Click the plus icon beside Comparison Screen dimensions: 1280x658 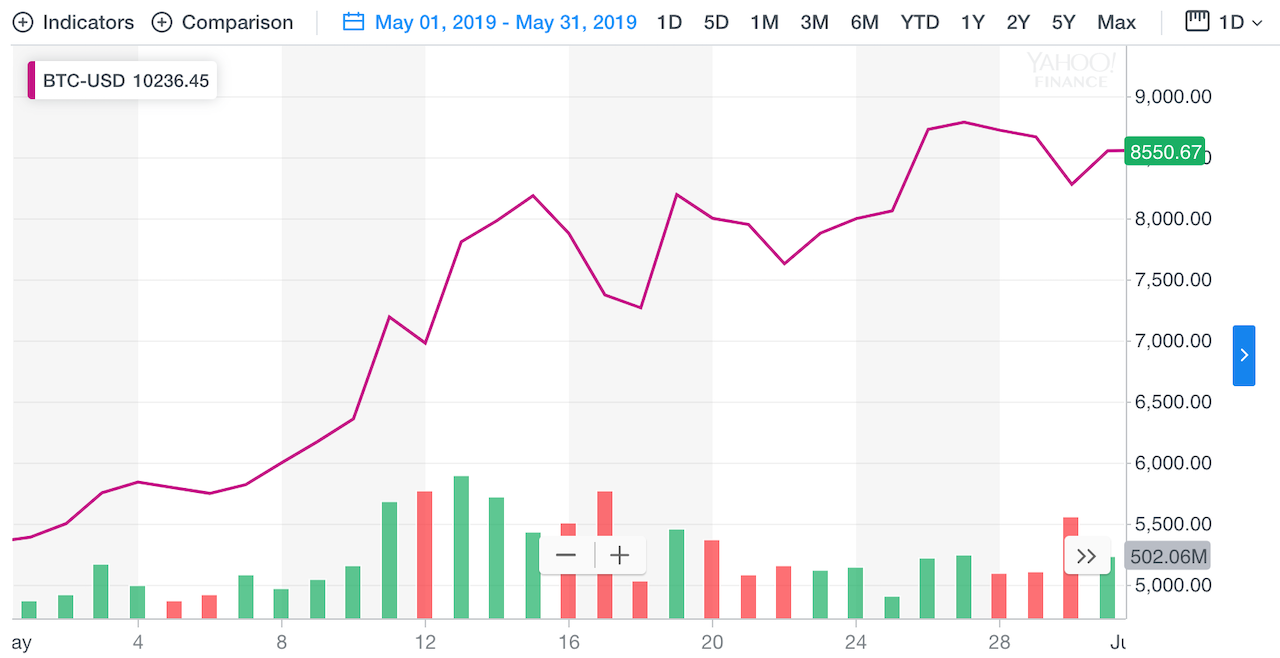point(162,22)
